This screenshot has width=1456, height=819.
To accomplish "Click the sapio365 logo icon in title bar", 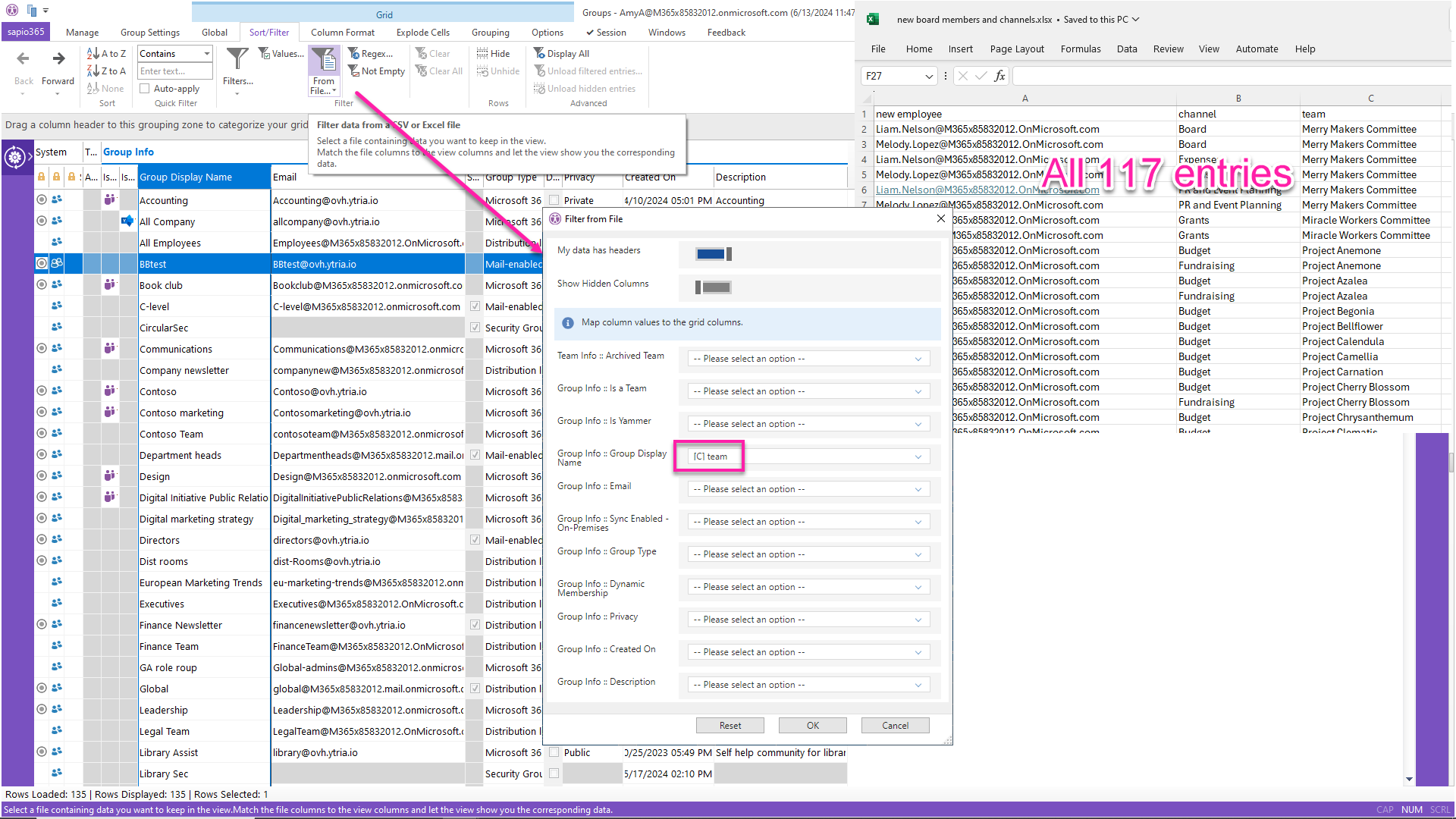I will pos(12,11).
